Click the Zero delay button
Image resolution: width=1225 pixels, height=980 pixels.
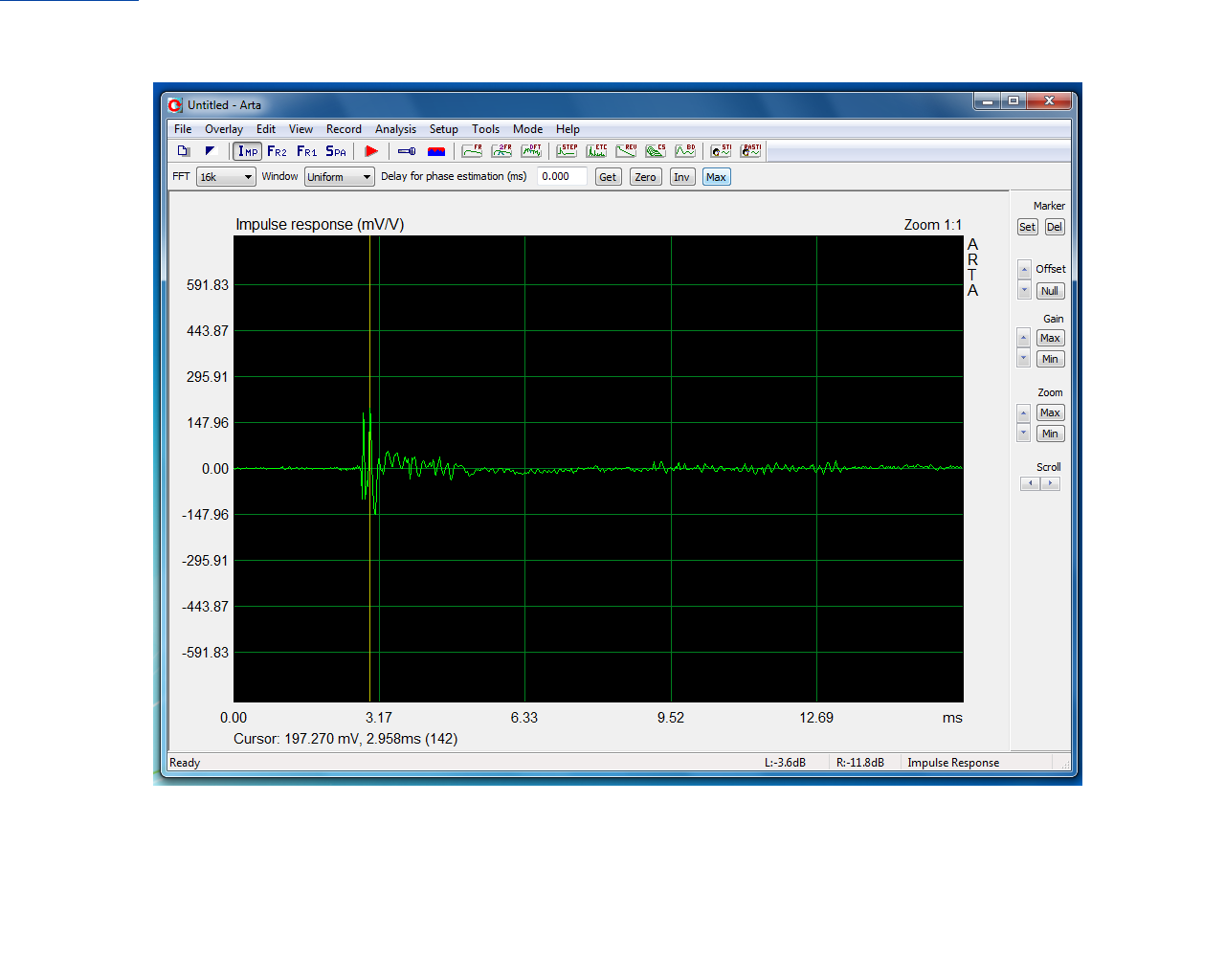tap(646, 177)
